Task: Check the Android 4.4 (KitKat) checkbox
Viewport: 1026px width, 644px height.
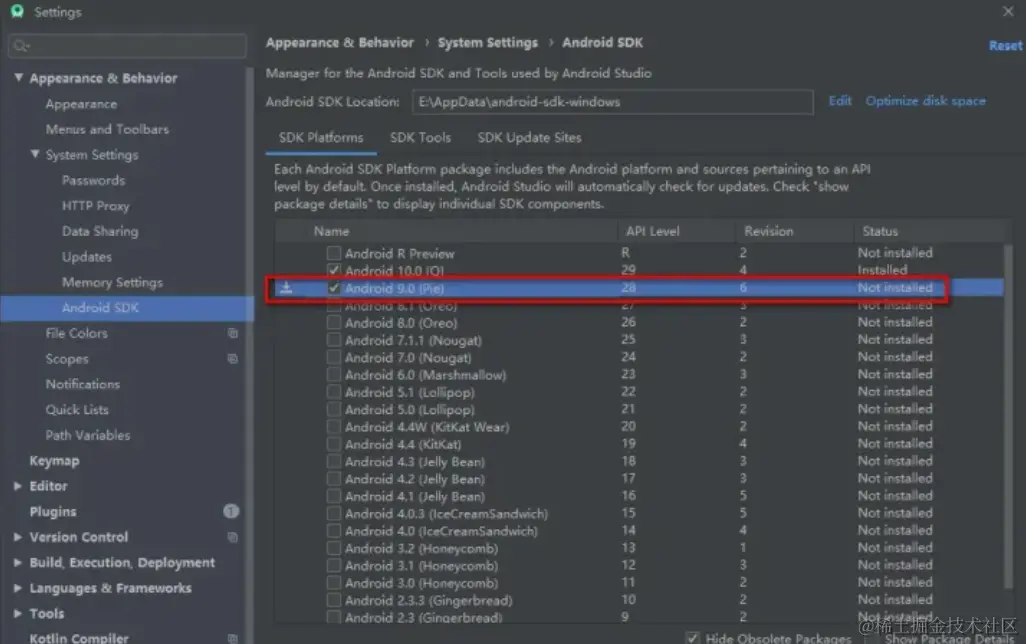Action: click(334, 444)
